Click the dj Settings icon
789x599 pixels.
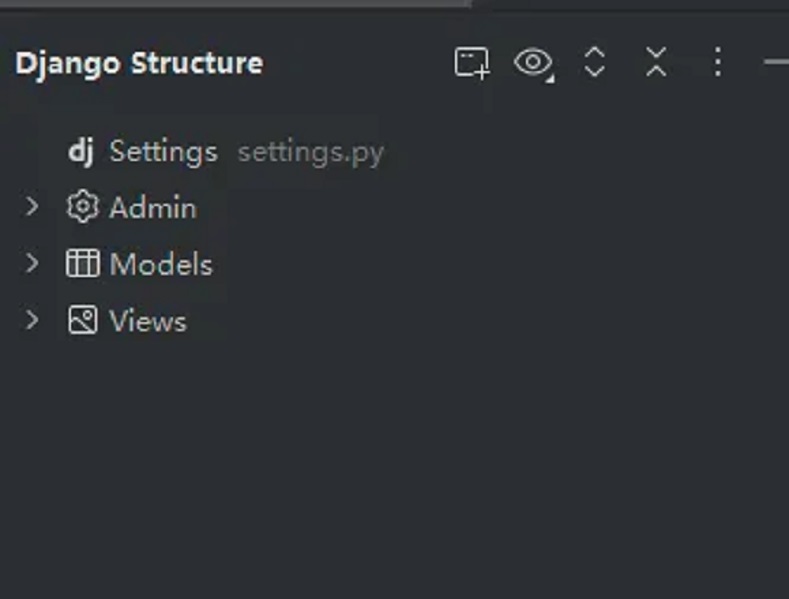pyautogui.click(x=81, y=151)
